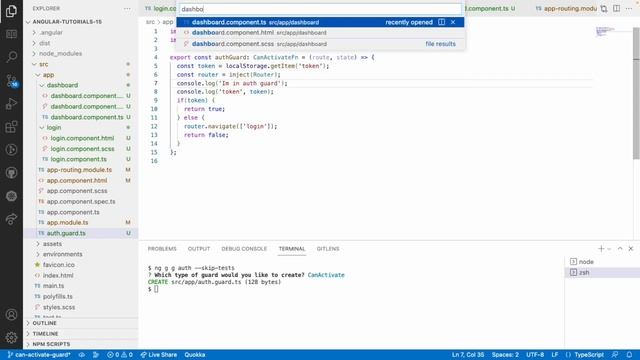This screenshot has width=640, height=360.
Task: Maximize the panel with chevron up
Action: [x=620, y=249]
